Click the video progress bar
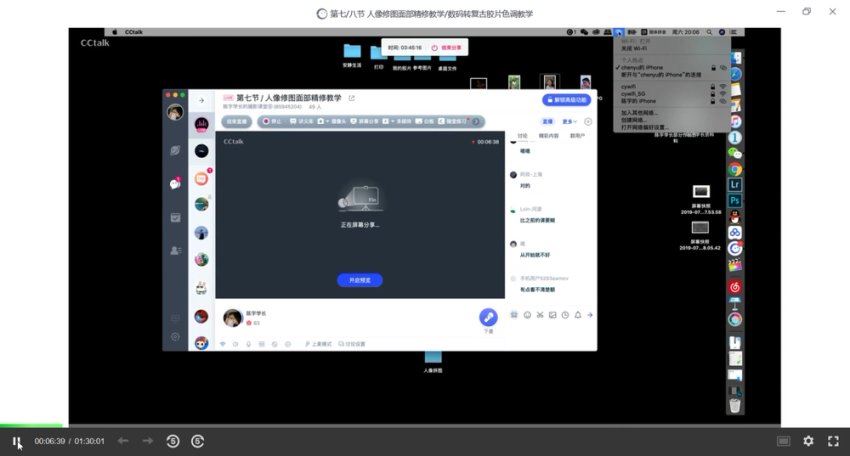Image resolution: width=850 pixels, height=456 pixels. click(x=424, y=426)
